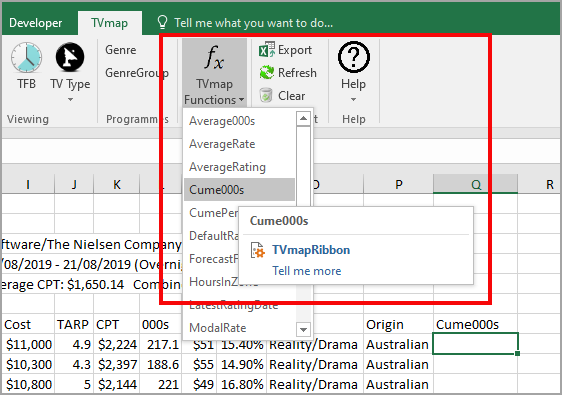Click the $10,800 cost cell
This screenshot has height=395, width=562.
click(28, 384)
